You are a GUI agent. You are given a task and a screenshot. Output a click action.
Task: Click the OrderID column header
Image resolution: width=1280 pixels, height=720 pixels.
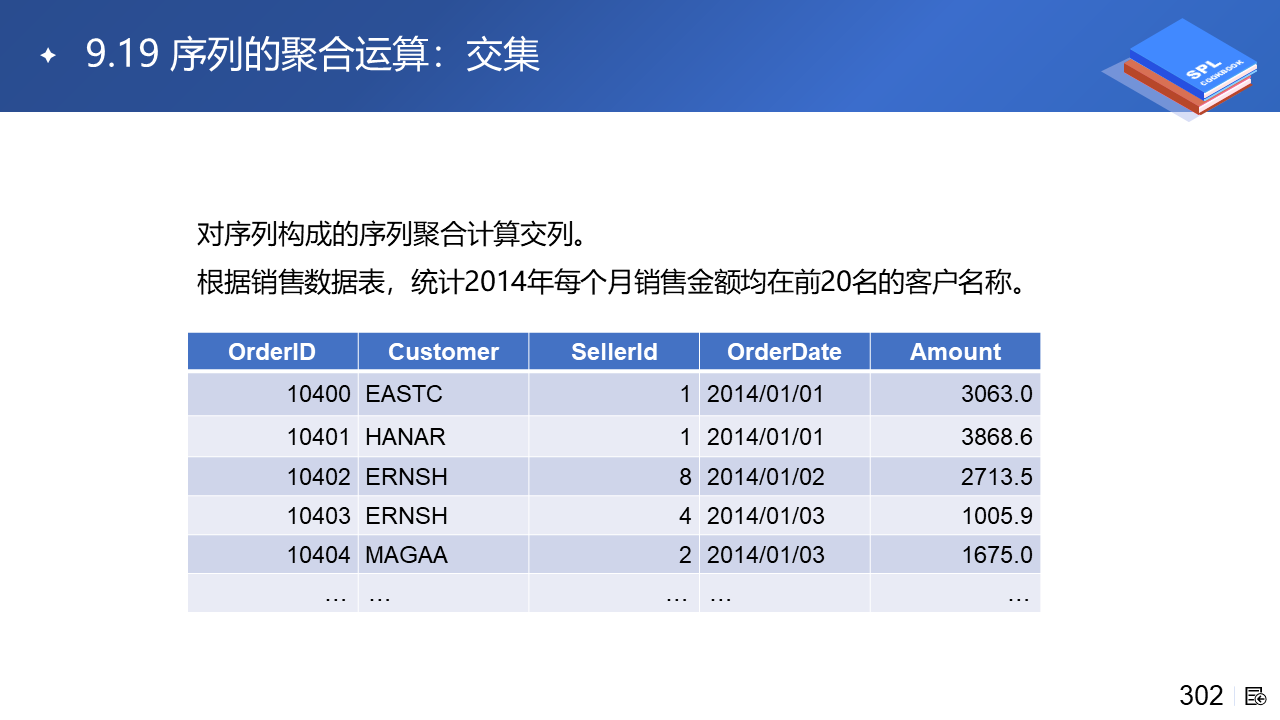pyautogui.click(x=272, y=352)
